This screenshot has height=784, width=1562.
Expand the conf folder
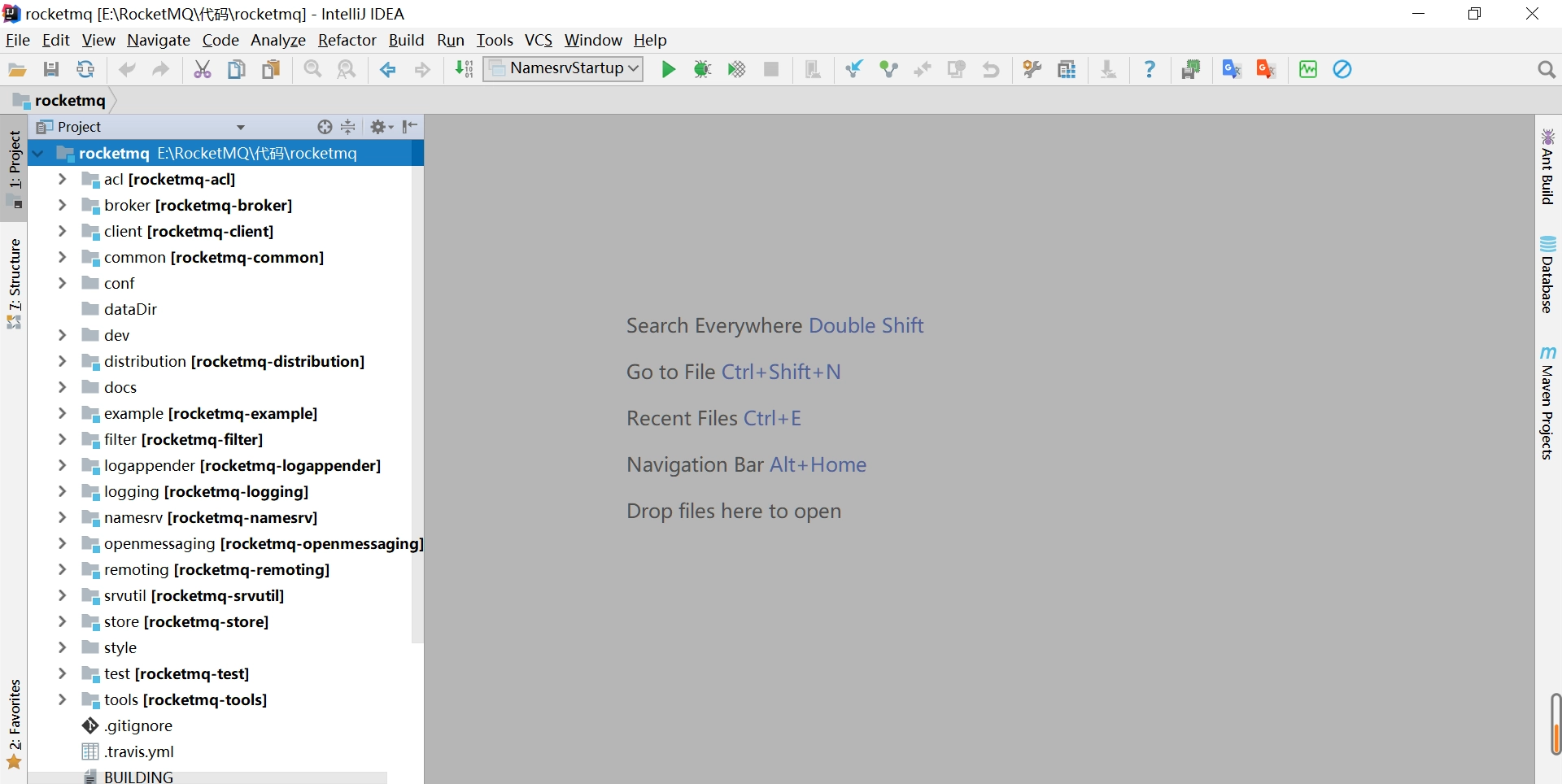(x=62, y=283)
